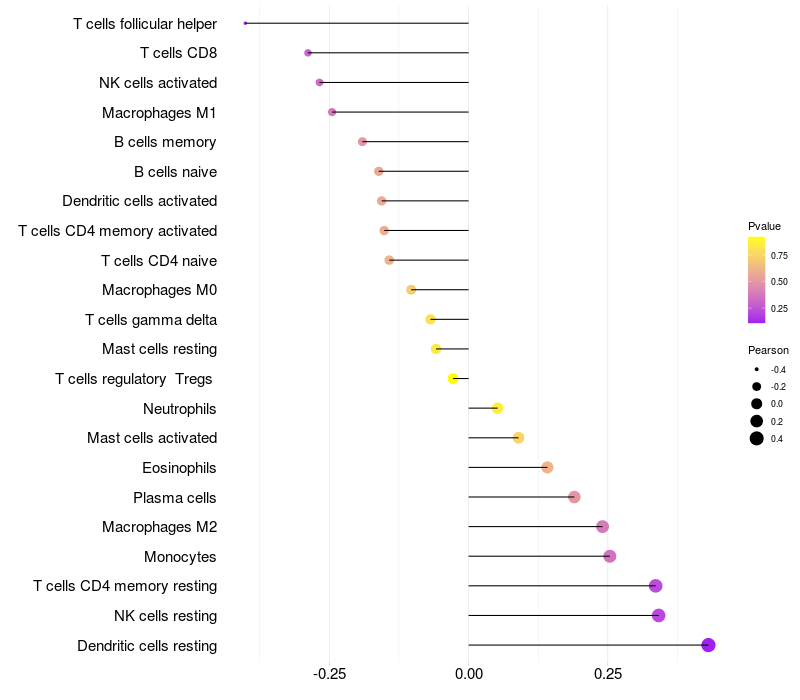The height and width of the screenshot is (700, 800).
Task: Click the Pearson legend title
Action: coord(768,350)
